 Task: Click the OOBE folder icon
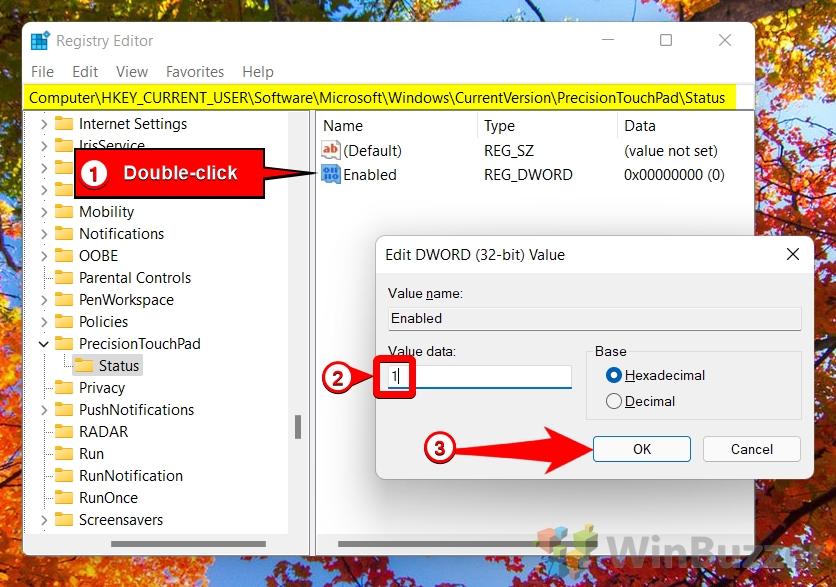(x=64, y=255)
